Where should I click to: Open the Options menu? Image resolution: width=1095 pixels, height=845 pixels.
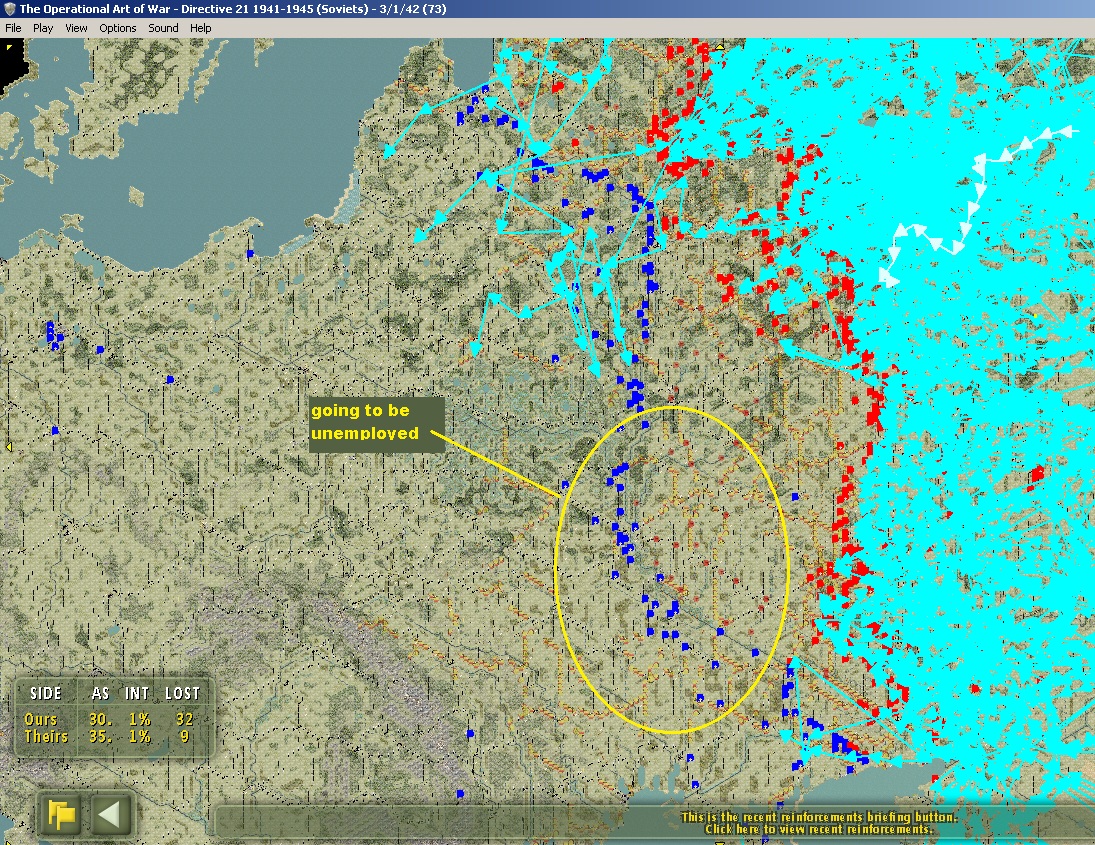pyautogui.click(x=117, y=28)
